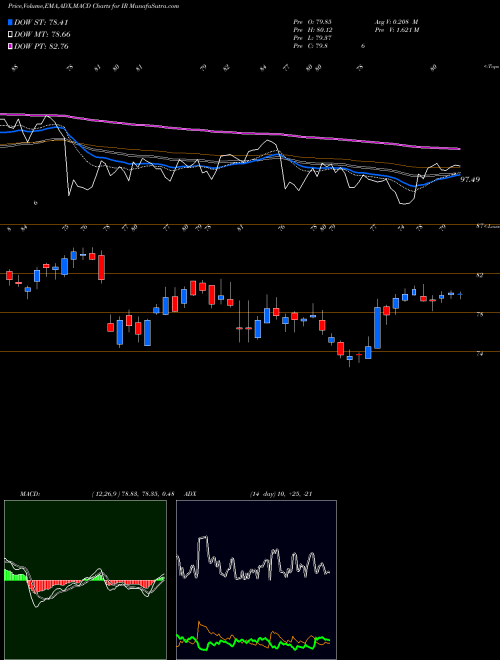Select the 'DOW MT: 78.66' label
The height and width of the screenshot is (660, 500).
coord(42,35)
